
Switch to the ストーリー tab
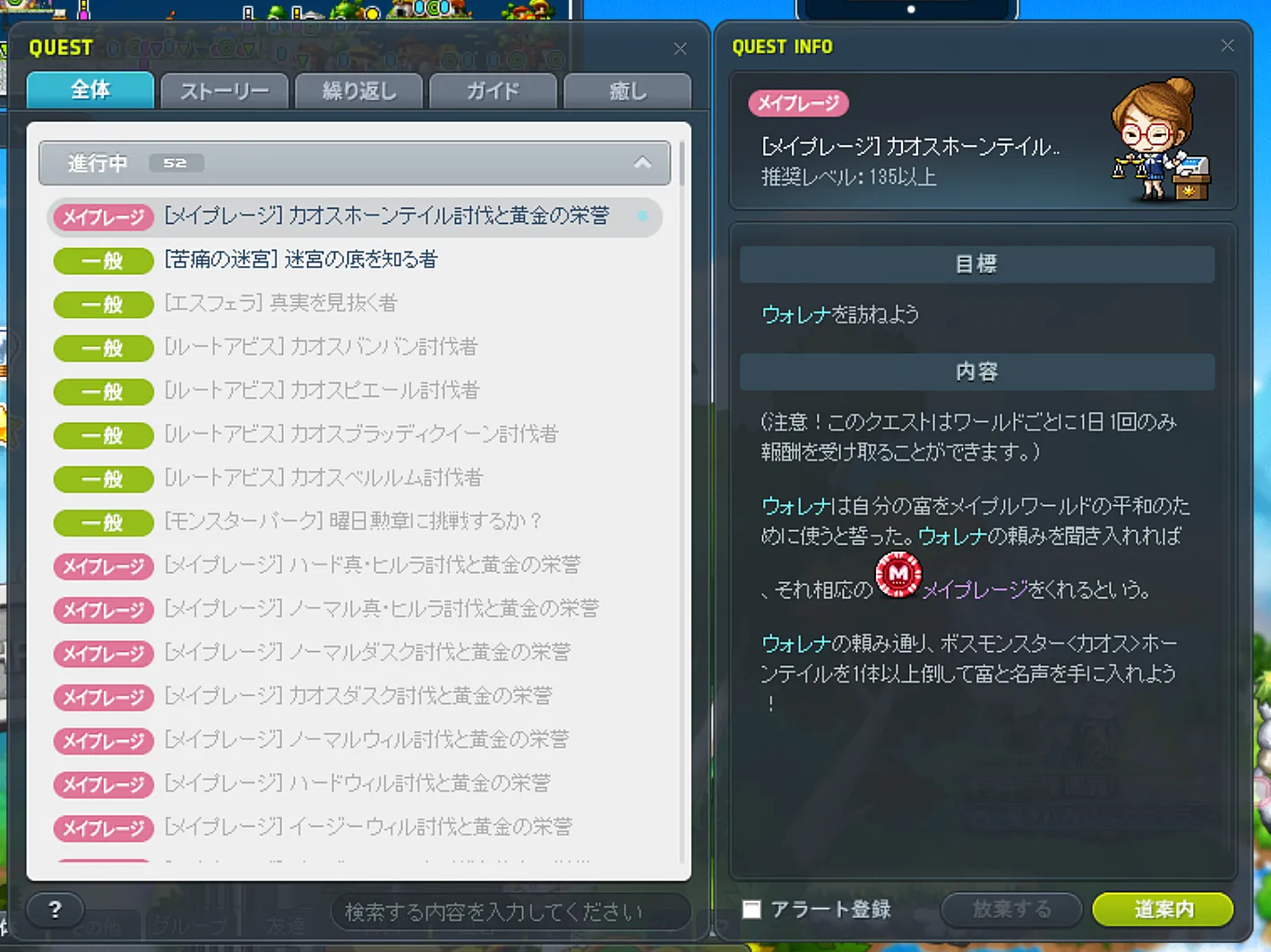pos(224,91)
